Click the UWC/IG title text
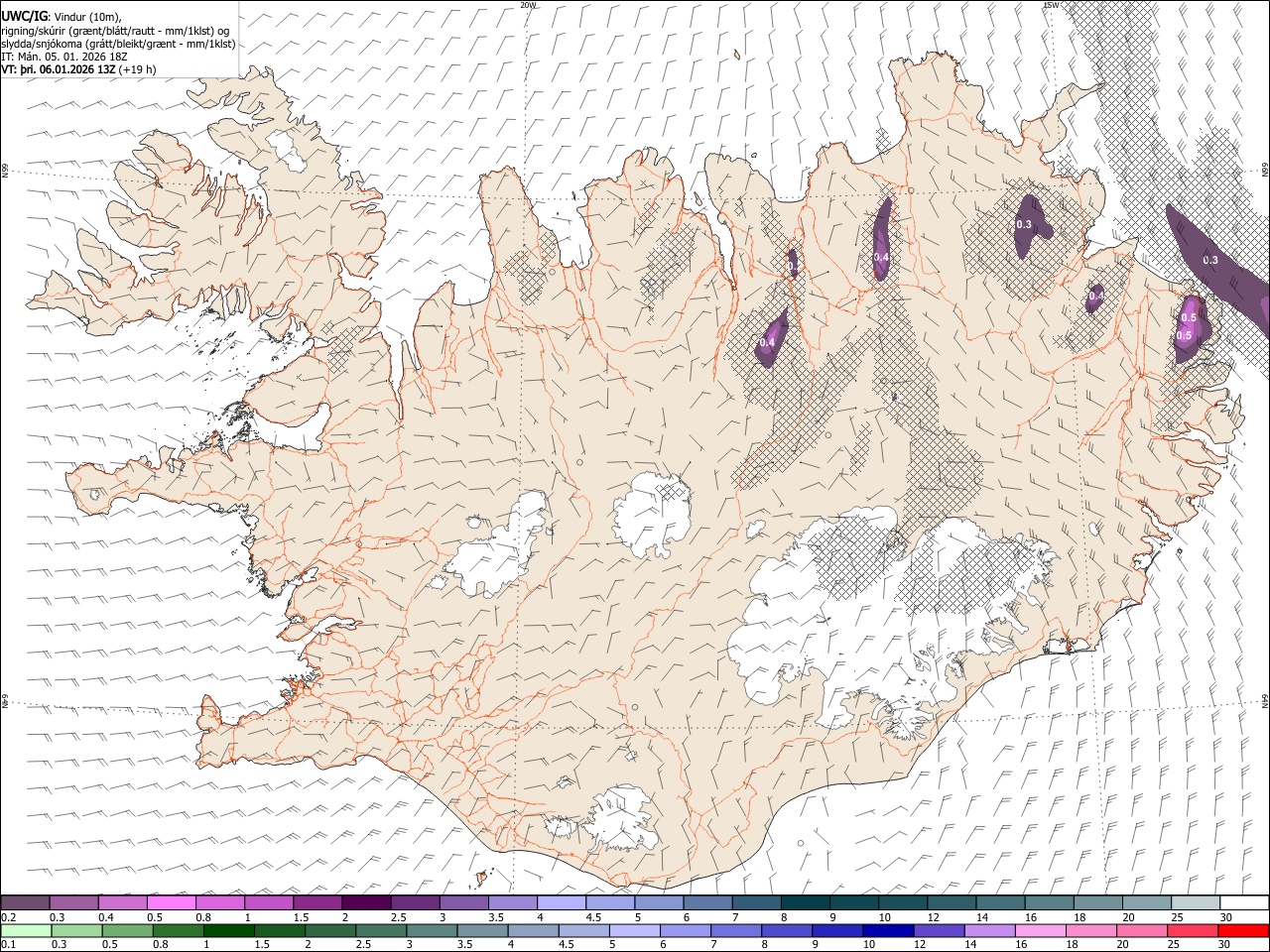 [x=24, y=16]
